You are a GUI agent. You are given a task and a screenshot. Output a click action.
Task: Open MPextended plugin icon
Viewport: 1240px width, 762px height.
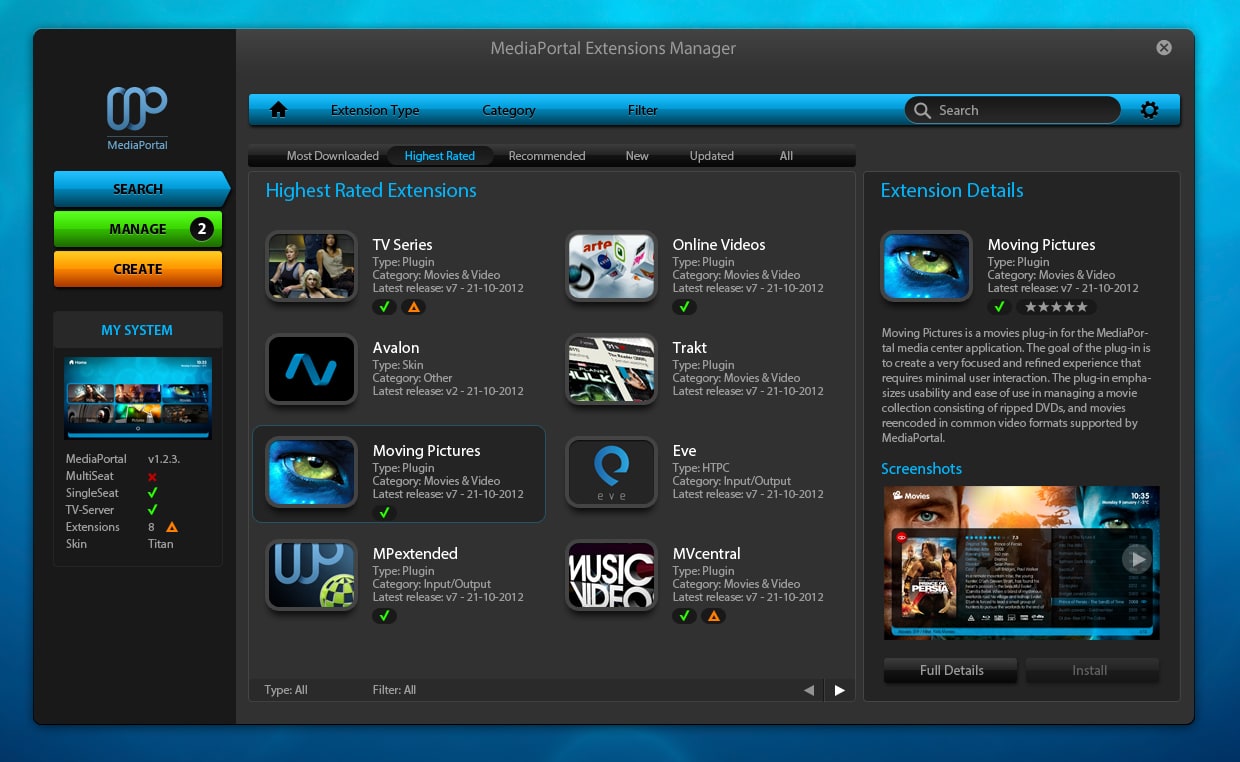311,575
